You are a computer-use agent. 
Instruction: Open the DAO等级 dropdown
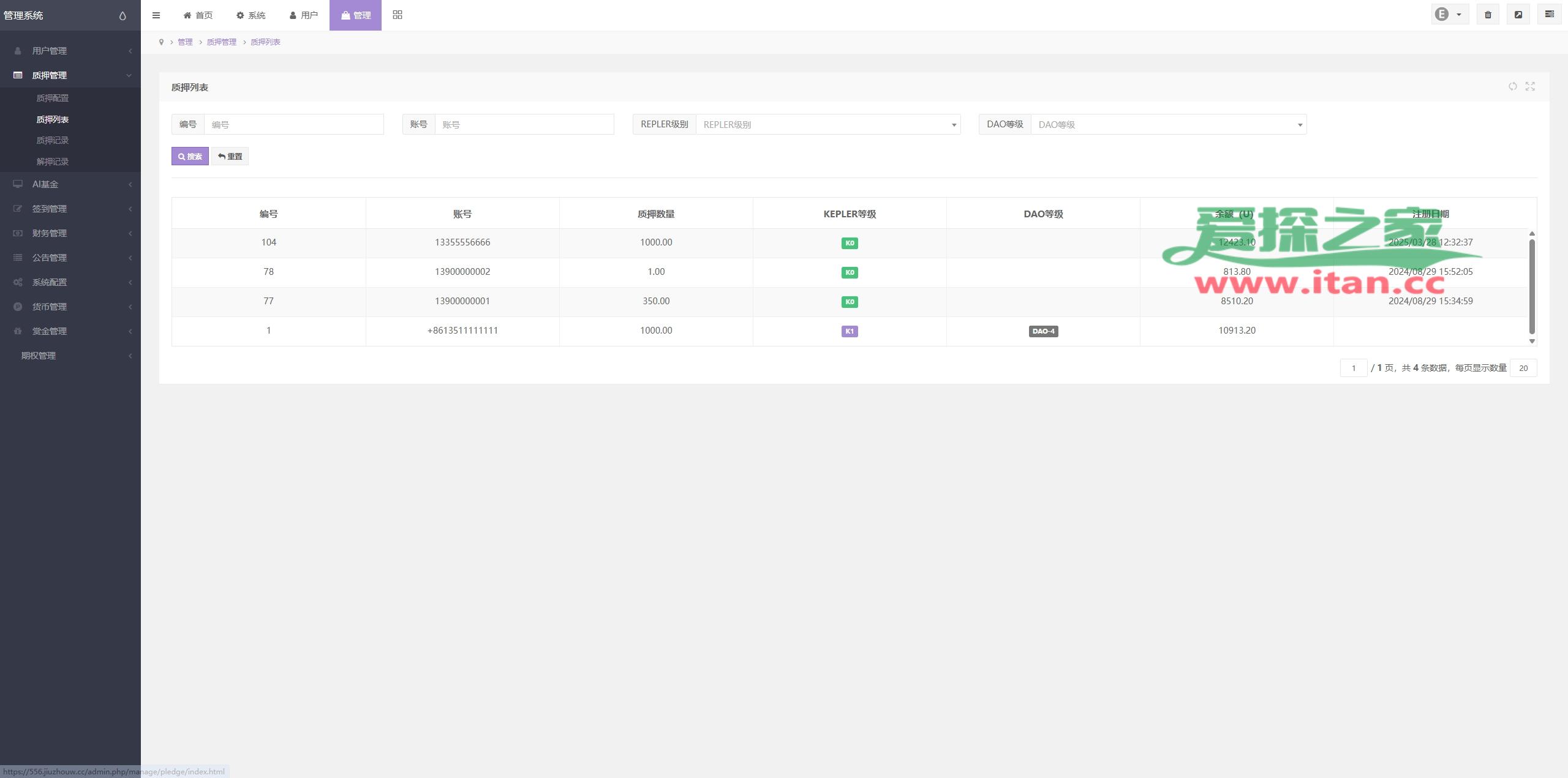1168,125
